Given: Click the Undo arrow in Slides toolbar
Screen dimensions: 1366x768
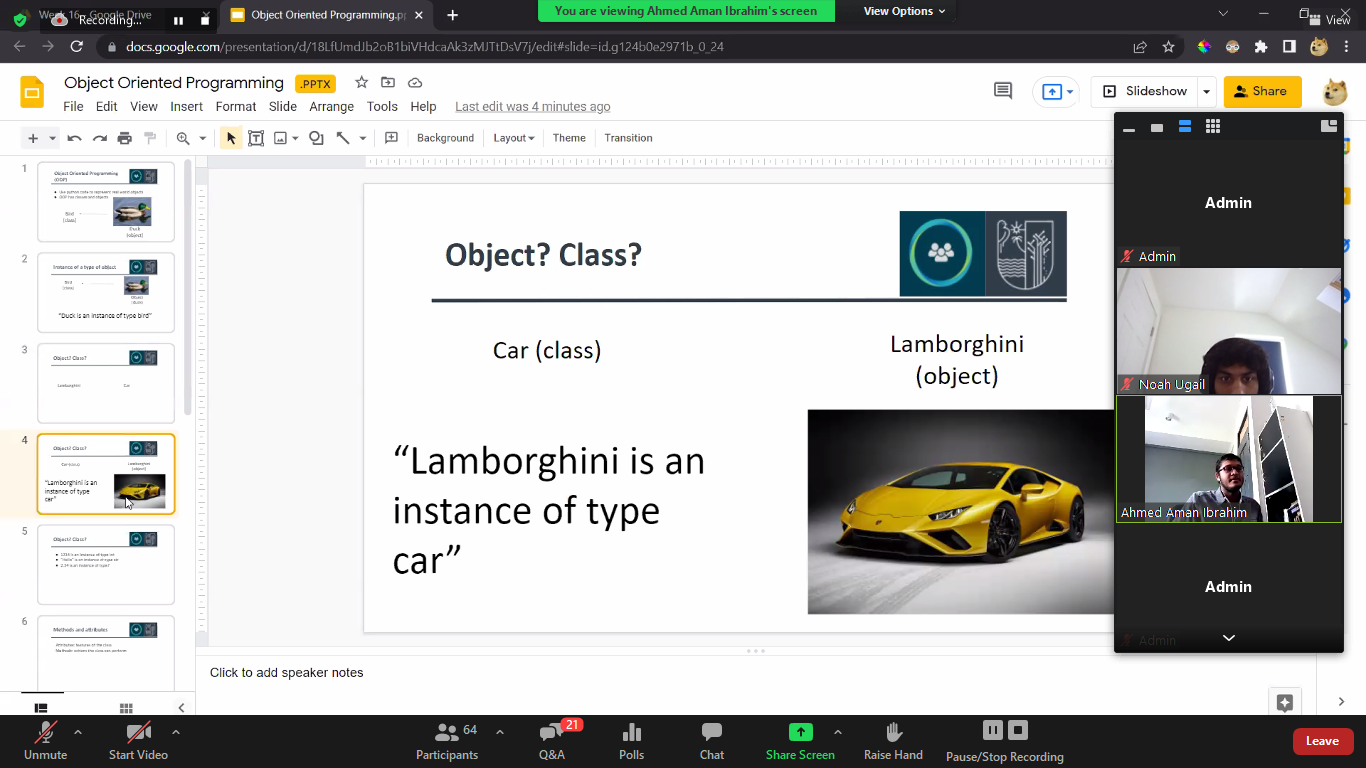Looking at the screenshot, I should 75,138.
